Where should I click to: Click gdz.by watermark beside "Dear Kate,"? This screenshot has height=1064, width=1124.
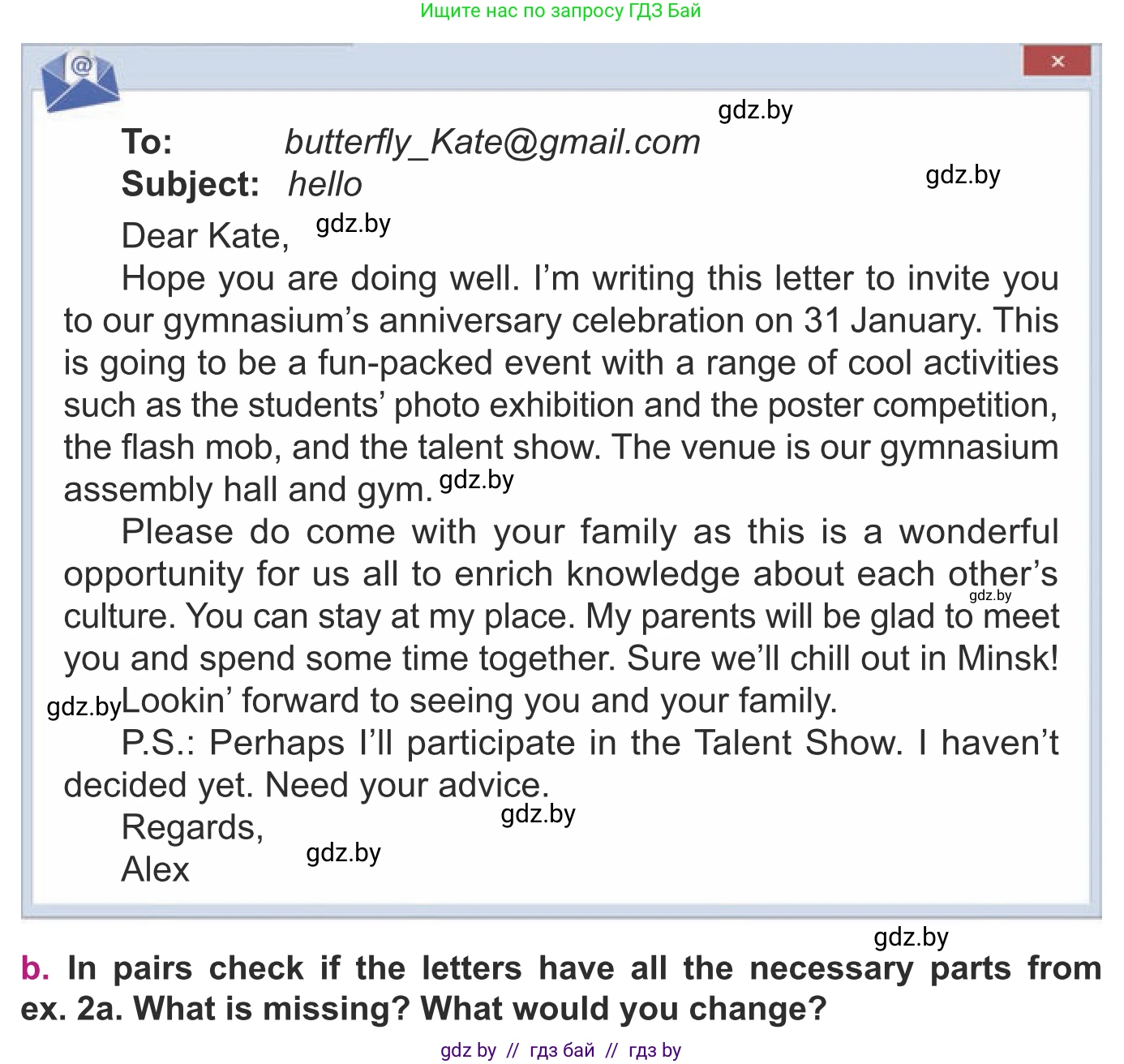coord(354,224)
